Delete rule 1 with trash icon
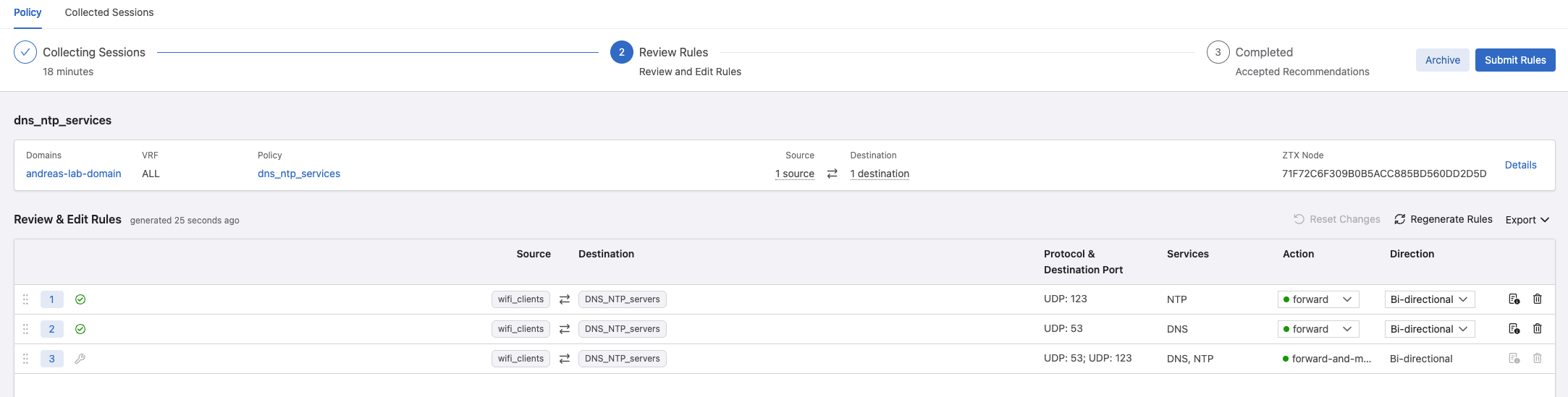The image size is (1568, 397). 1538,299
